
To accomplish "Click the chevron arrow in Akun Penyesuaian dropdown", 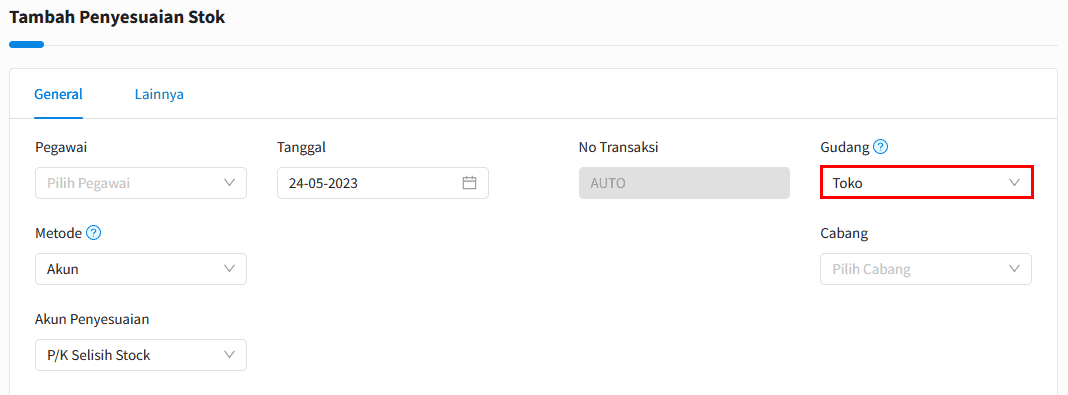I will pos(230,355).
